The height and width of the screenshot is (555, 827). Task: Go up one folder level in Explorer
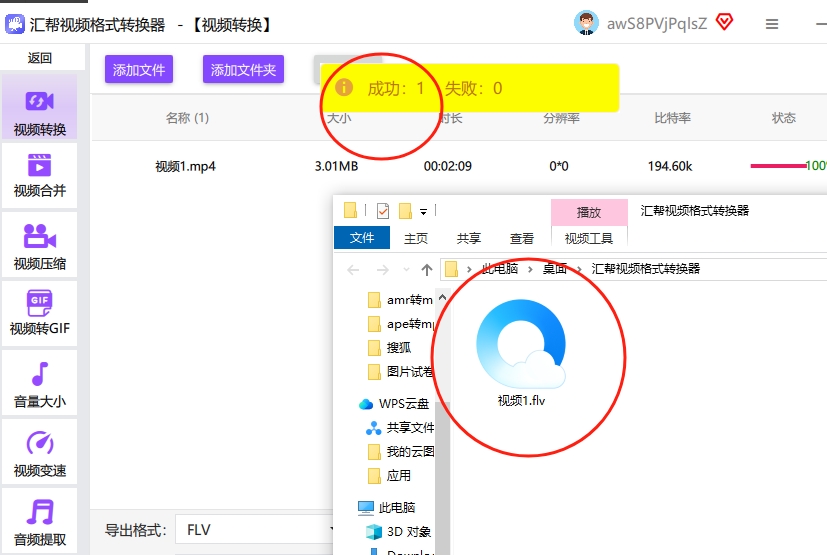point(427,270)
